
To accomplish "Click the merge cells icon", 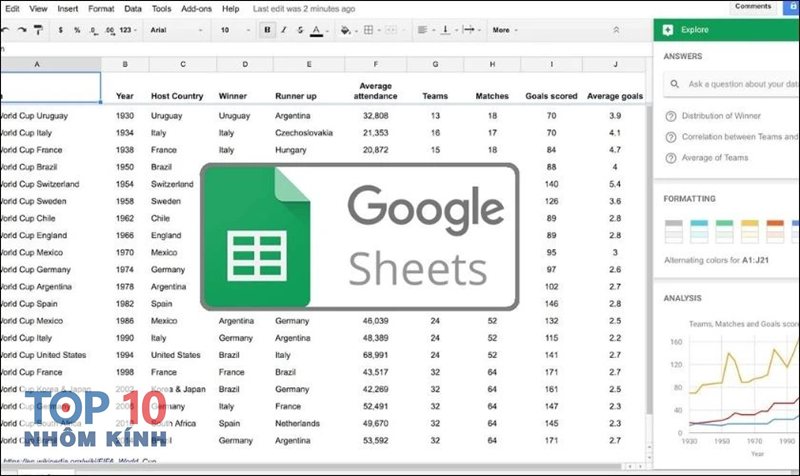I will pos(390,30).
